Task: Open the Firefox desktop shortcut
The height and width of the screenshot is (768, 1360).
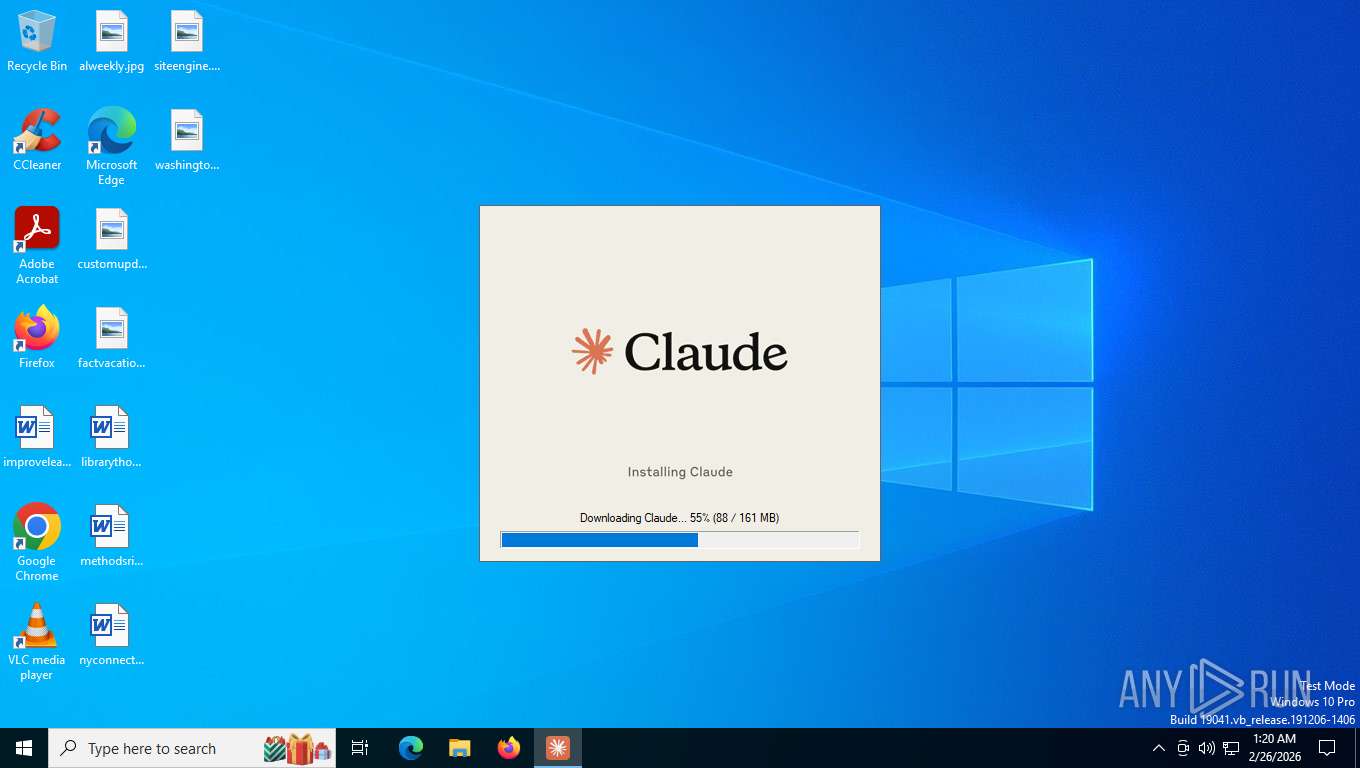Action: tap(37, 338)
